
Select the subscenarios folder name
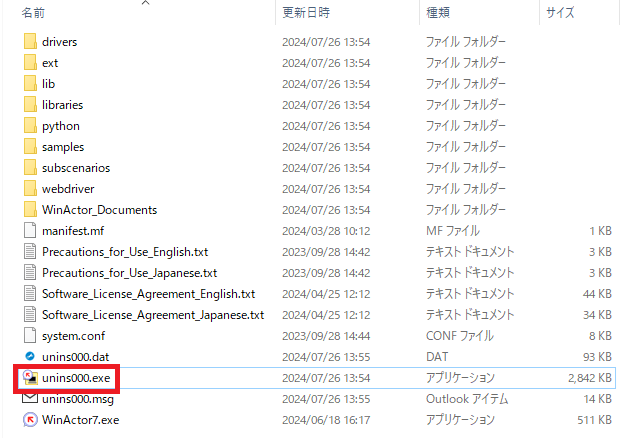76,168
